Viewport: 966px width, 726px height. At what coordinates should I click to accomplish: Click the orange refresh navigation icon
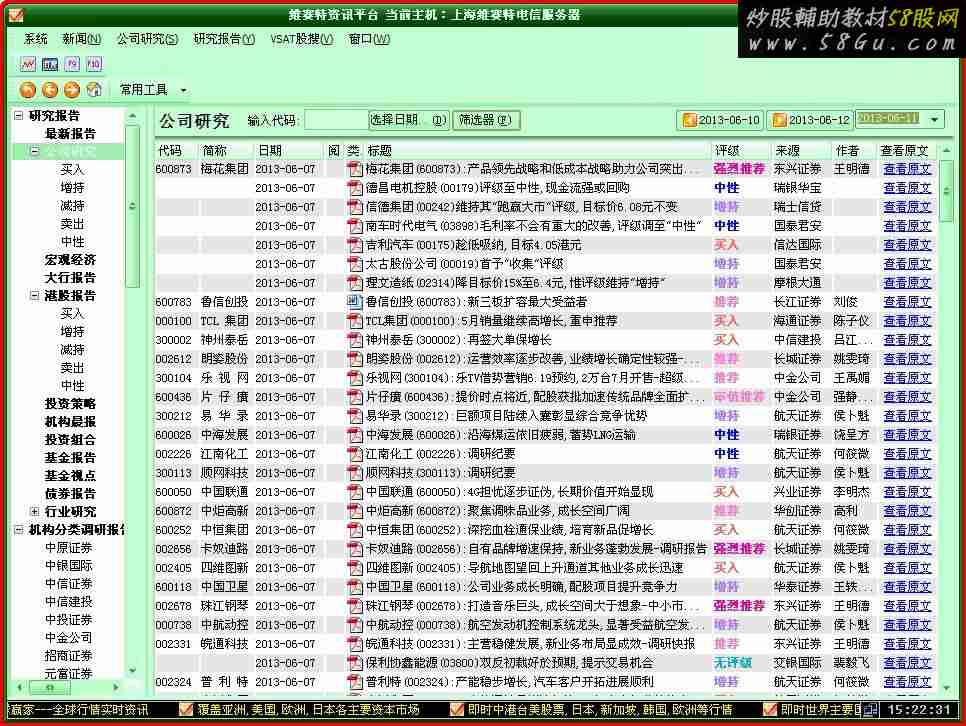[x=28, y=90]
